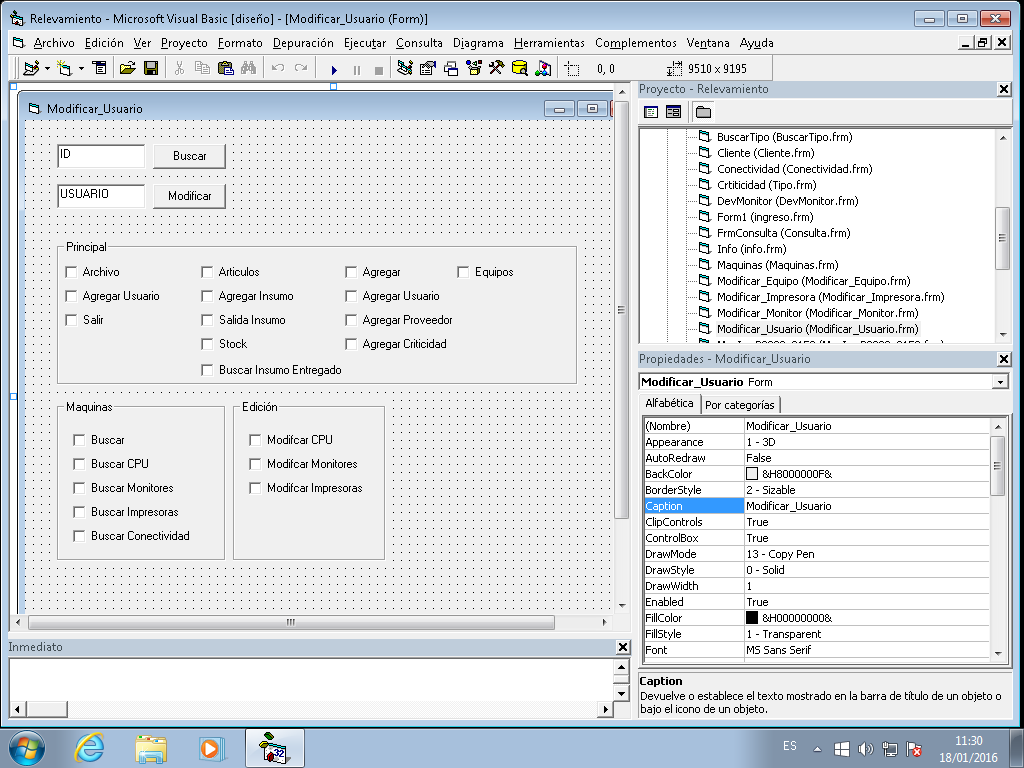
Task: Click the End (stop) toolbar icon
Action: tap(379, 69)
